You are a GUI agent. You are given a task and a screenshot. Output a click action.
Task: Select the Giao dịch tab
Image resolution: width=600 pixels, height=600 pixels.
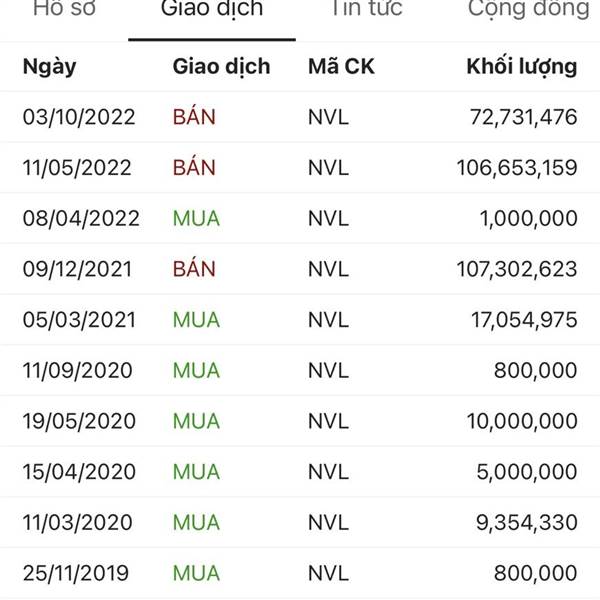[212, 8]
